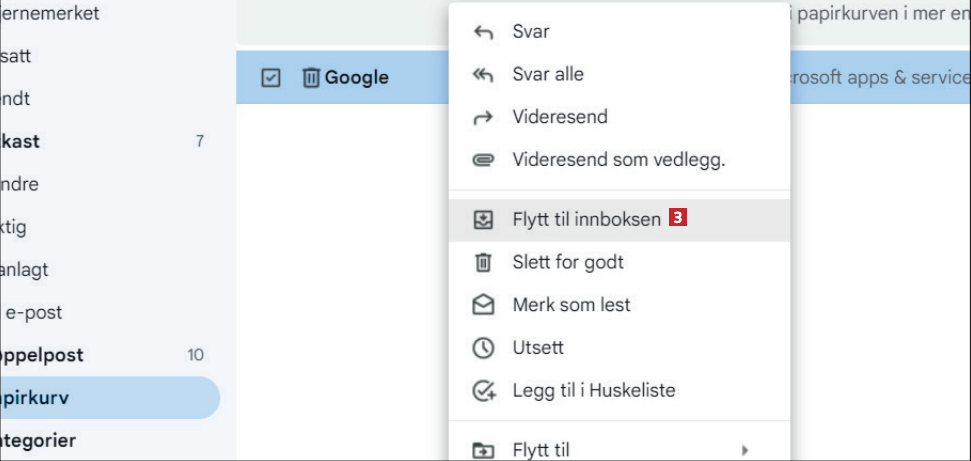Click the reply arrow icon next to Svar
Image resolution: width=971 pixels, height=461 pixels.
point(483,32)
